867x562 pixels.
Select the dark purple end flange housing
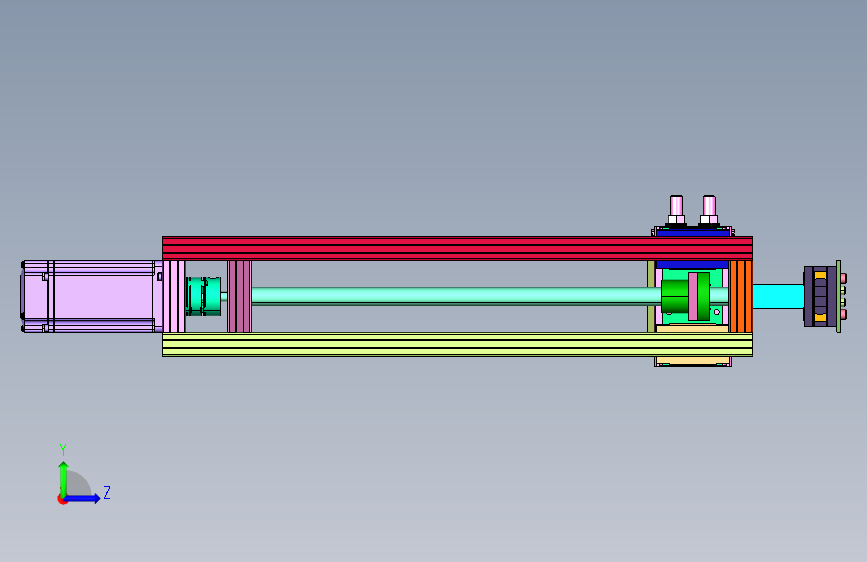(819, 296)
